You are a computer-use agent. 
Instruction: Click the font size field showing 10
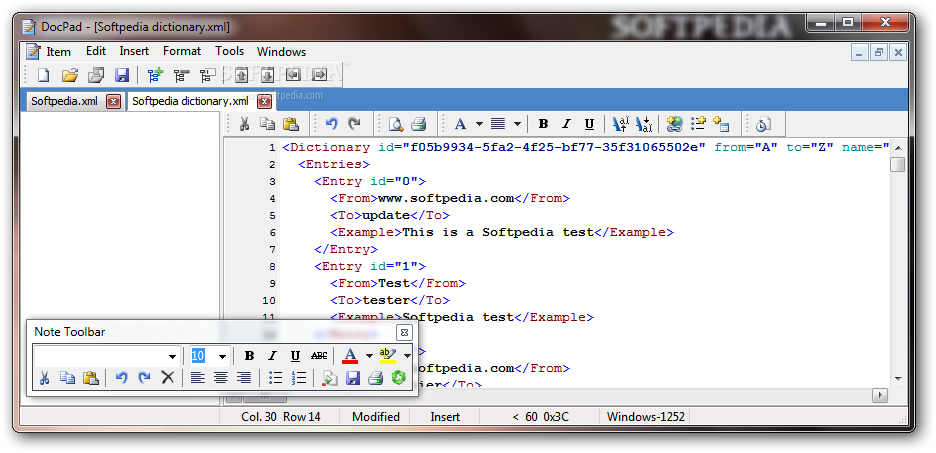click(x=204, y=356)
